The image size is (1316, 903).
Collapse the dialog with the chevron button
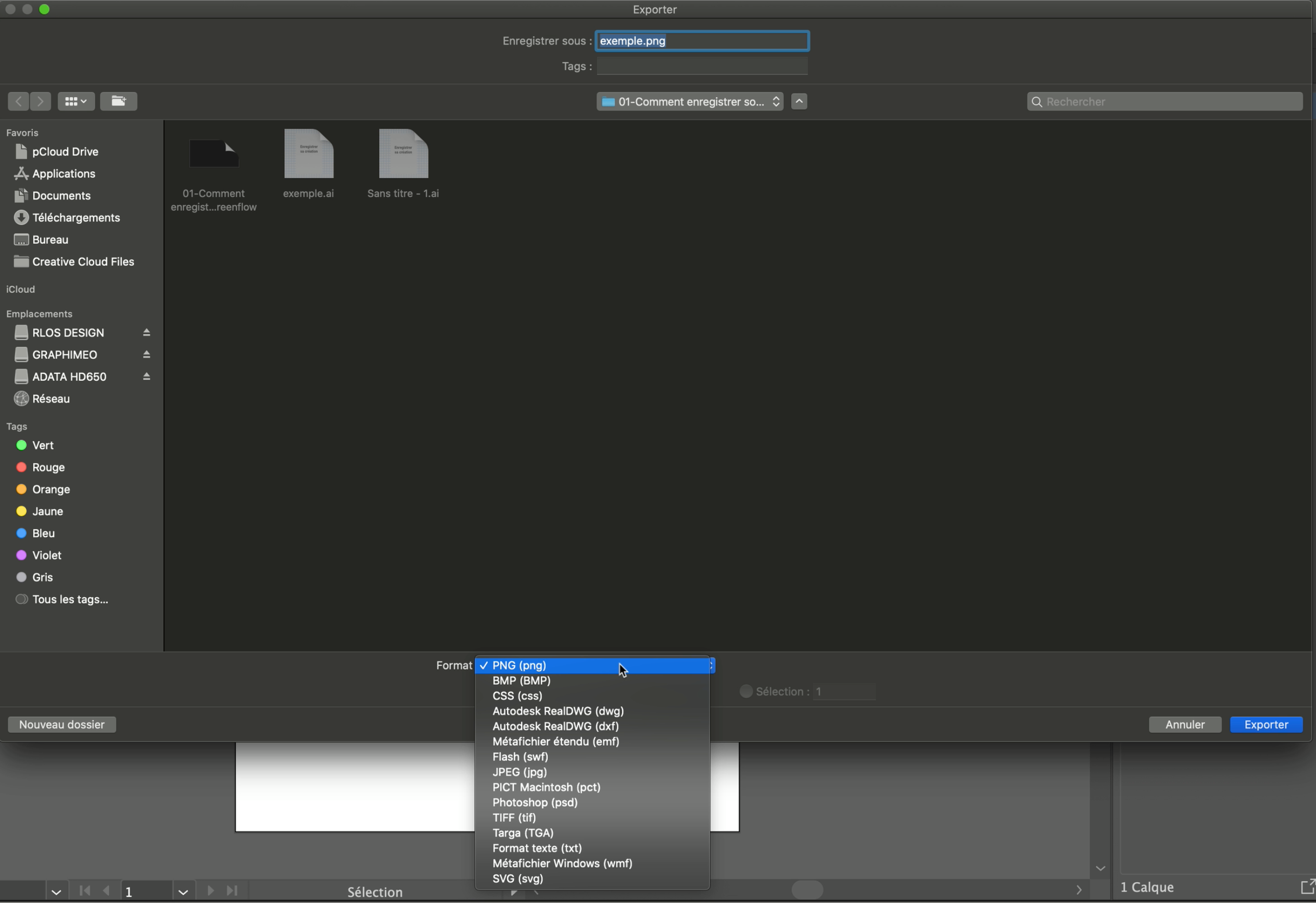tap(799, 102)
